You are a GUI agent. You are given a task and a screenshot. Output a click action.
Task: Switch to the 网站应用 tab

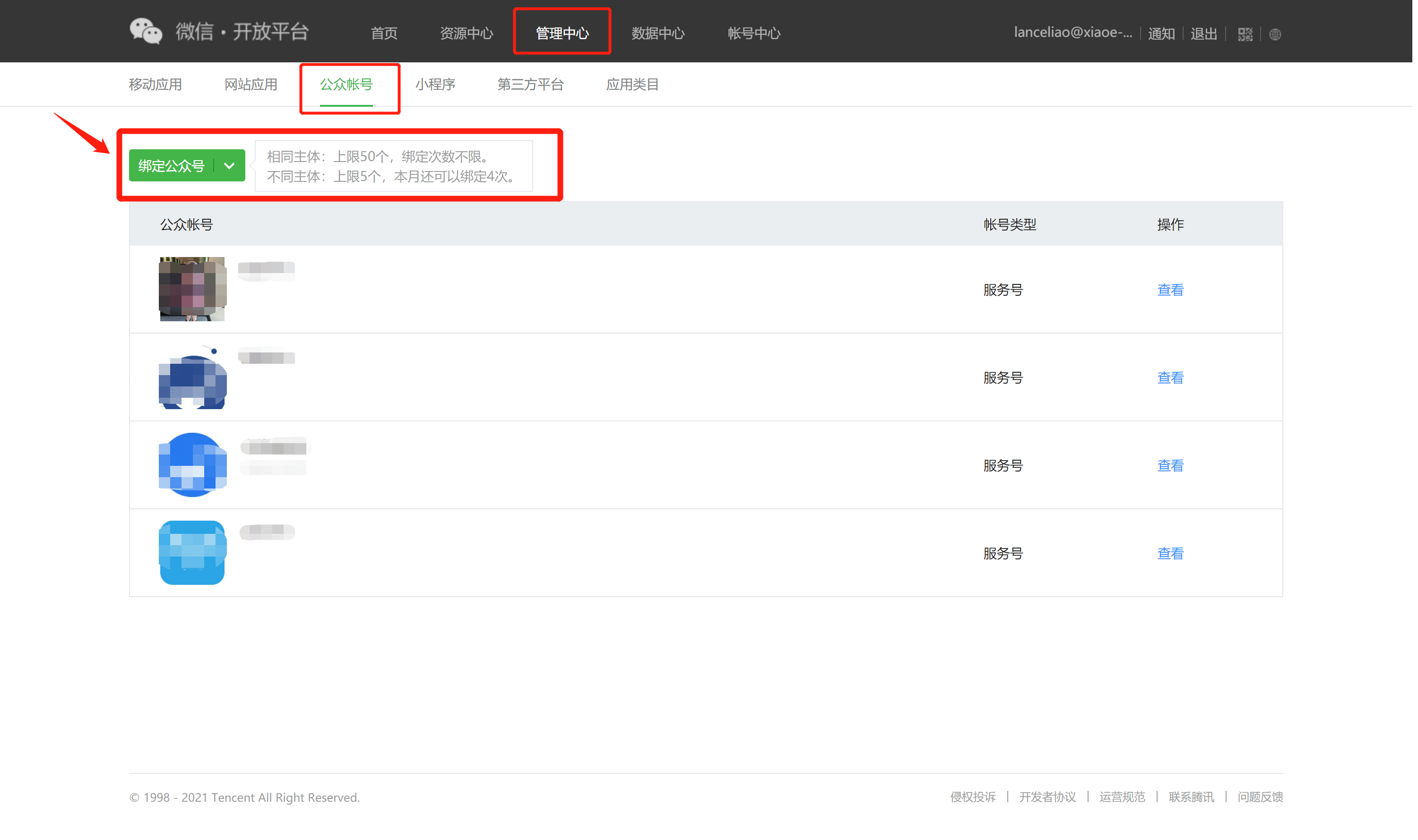coord(252,85)
